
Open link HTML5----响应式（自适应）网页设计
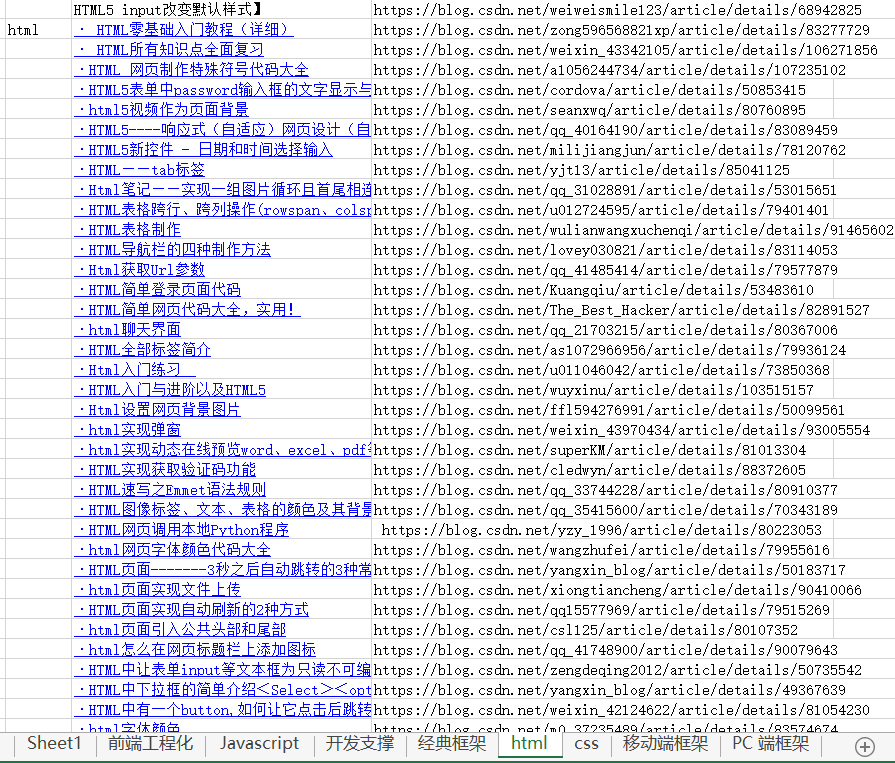click(x=223, y=130)
